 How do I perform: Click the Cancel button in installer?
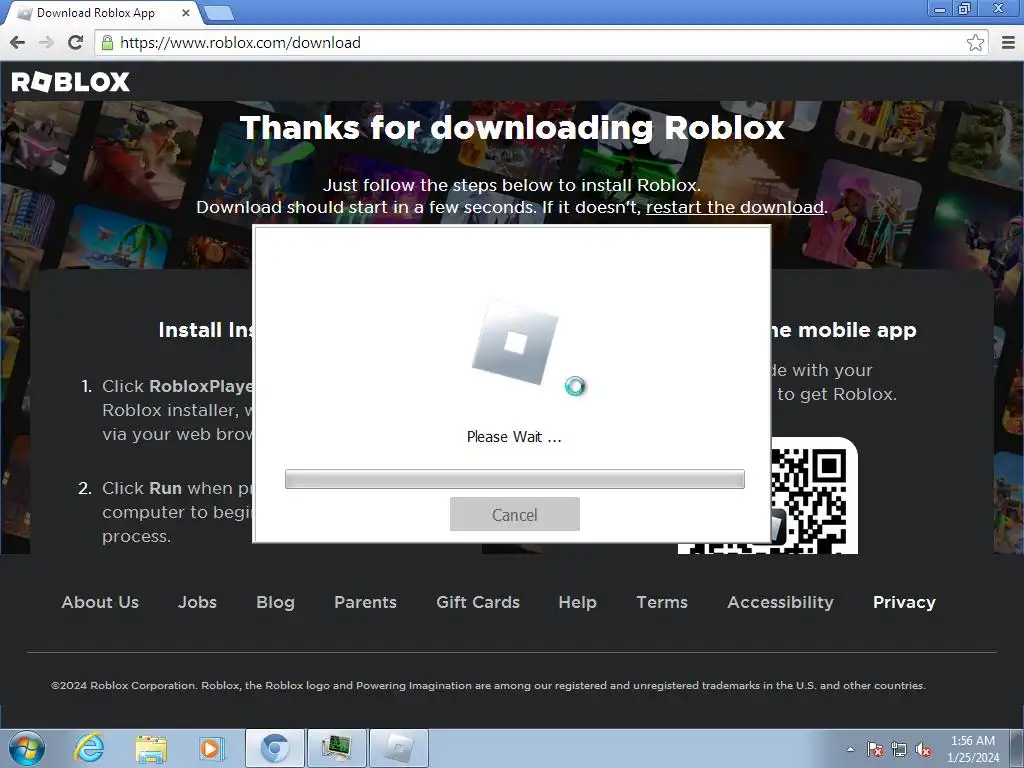(x=515, y=514)
